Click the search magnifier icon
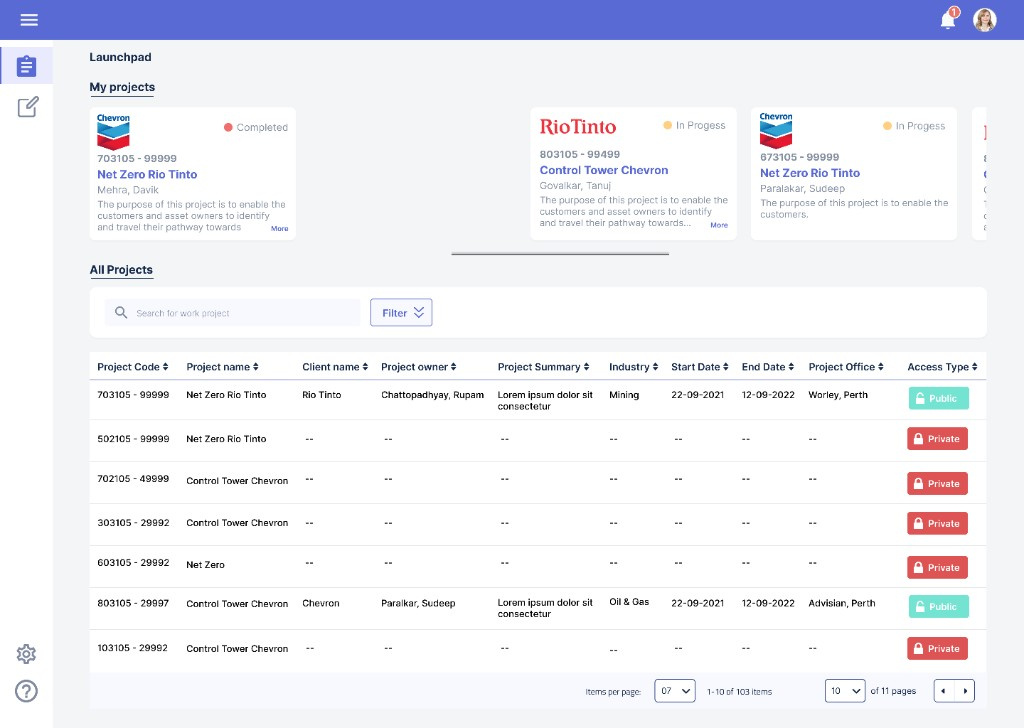The width and height of the screenshot is (1024, 728). 121,313
